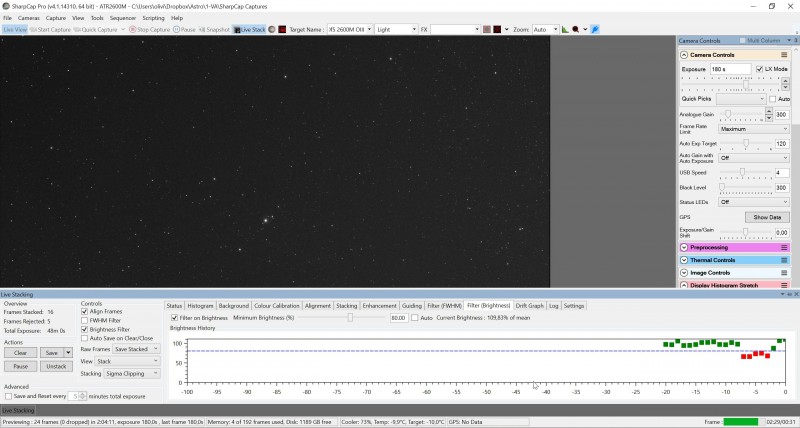This screenshot has width=800, height=428.
Task: Enable the FWHM Filter checkbox
Action: [85, 320]
